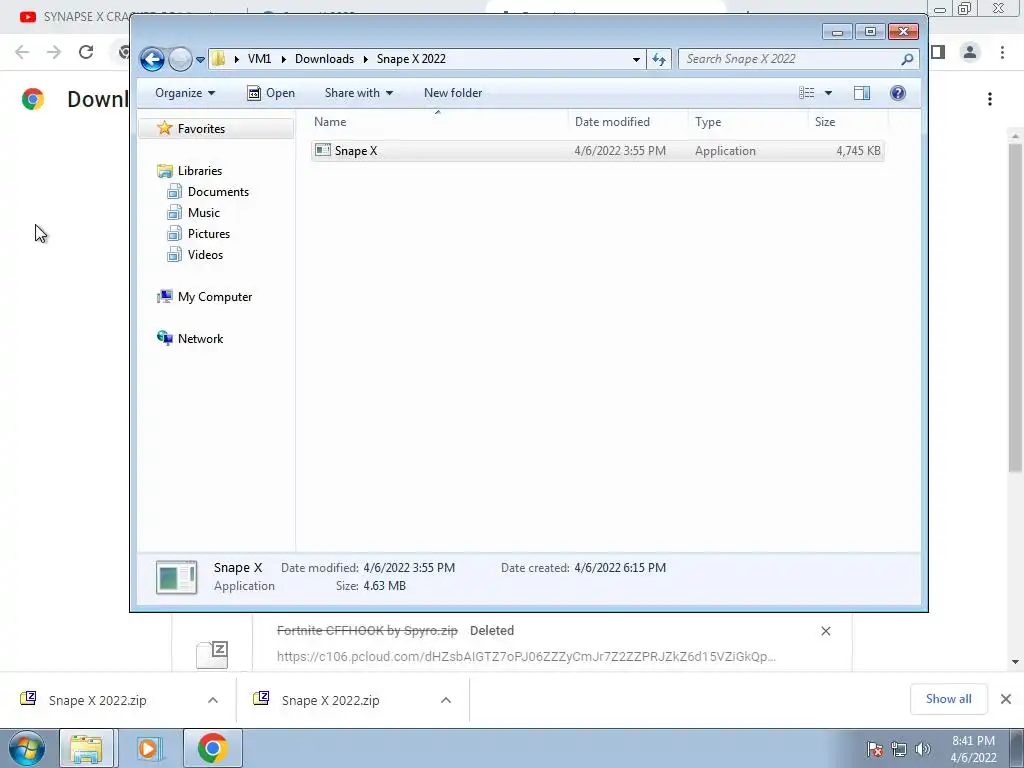This screenshot has width=1024, height=768.
Task: Open Downloads page three-dot menu
Action: pos(990,99)
